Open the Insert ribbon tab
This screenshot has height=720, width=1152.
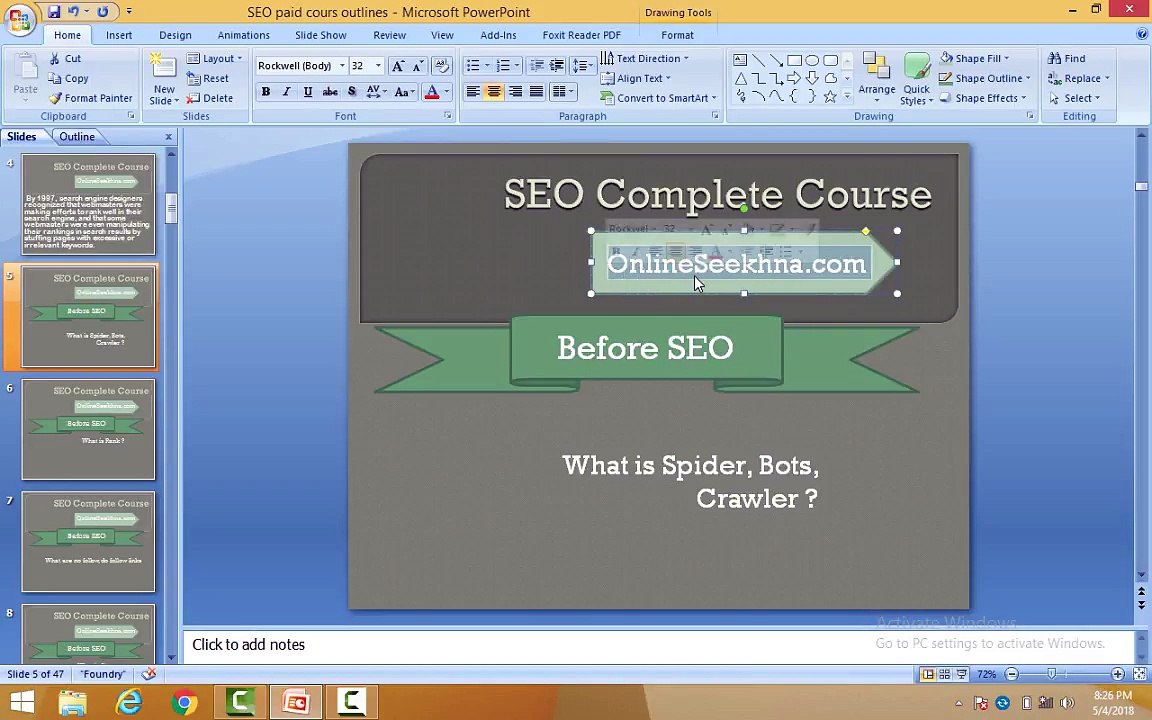point(119,35)
